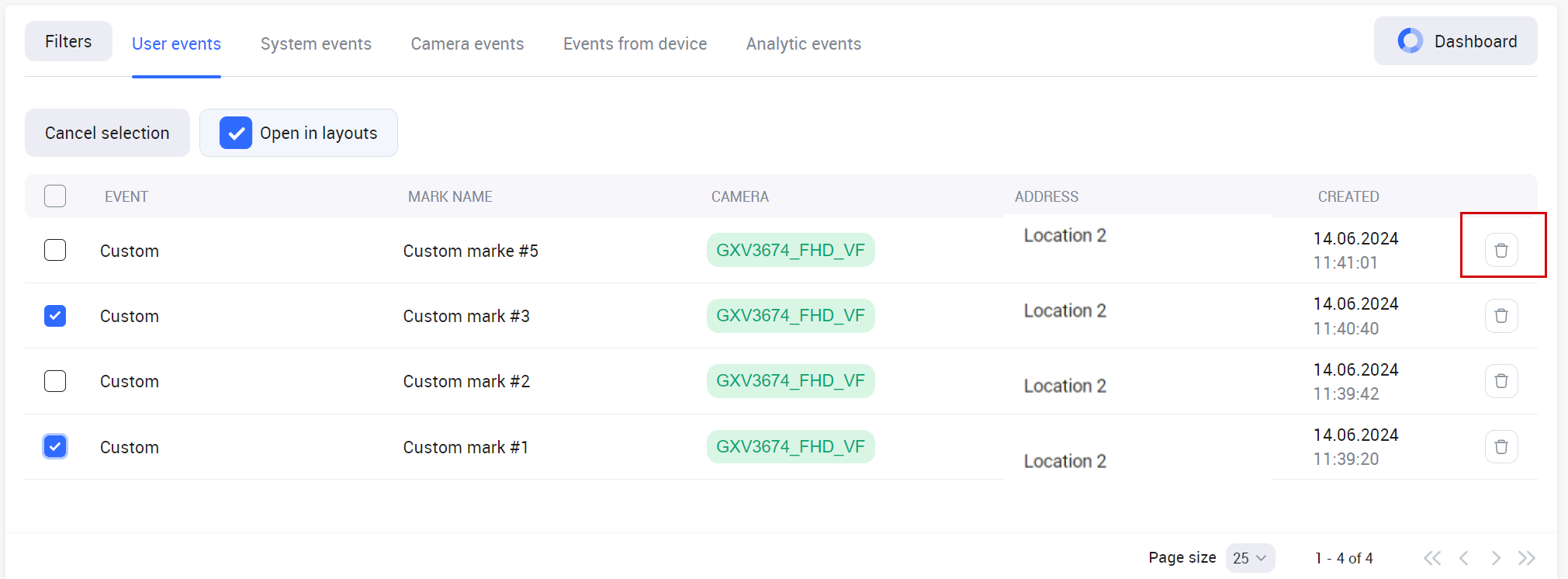Delete Custom mark #1 event row

pos(1501,447)
